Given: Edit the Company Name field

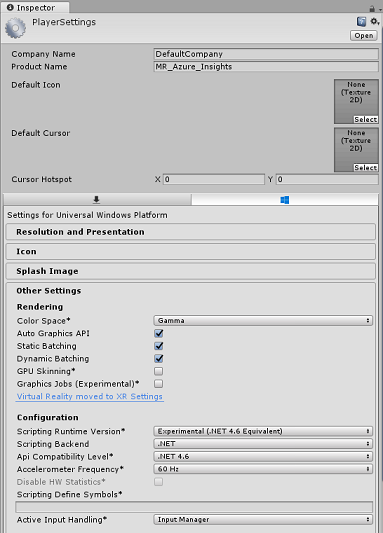Looking at the screenshot, I should 266,54.
